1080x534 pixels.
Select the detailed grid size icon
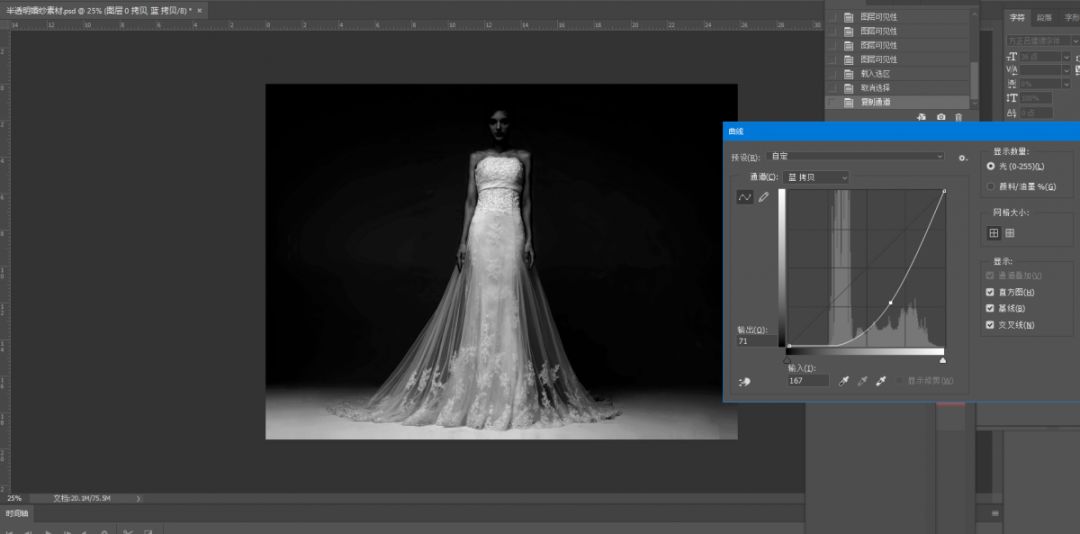pos(1010,233)
